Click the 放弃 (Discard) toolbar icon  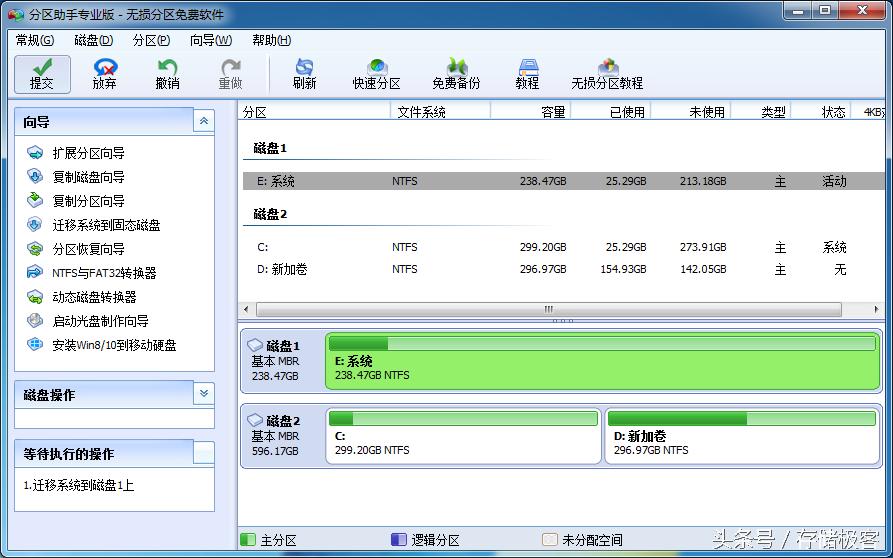tap(105, 74)
